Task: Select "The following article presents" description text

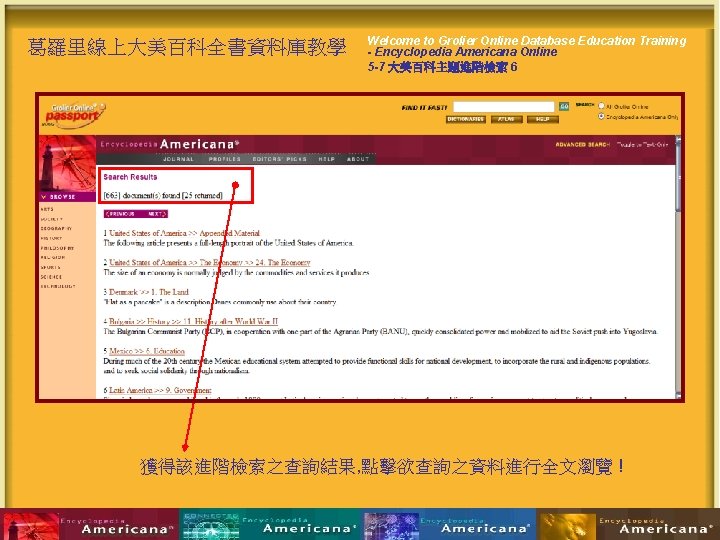Action: pyautogui.click(x=229, y=243)
